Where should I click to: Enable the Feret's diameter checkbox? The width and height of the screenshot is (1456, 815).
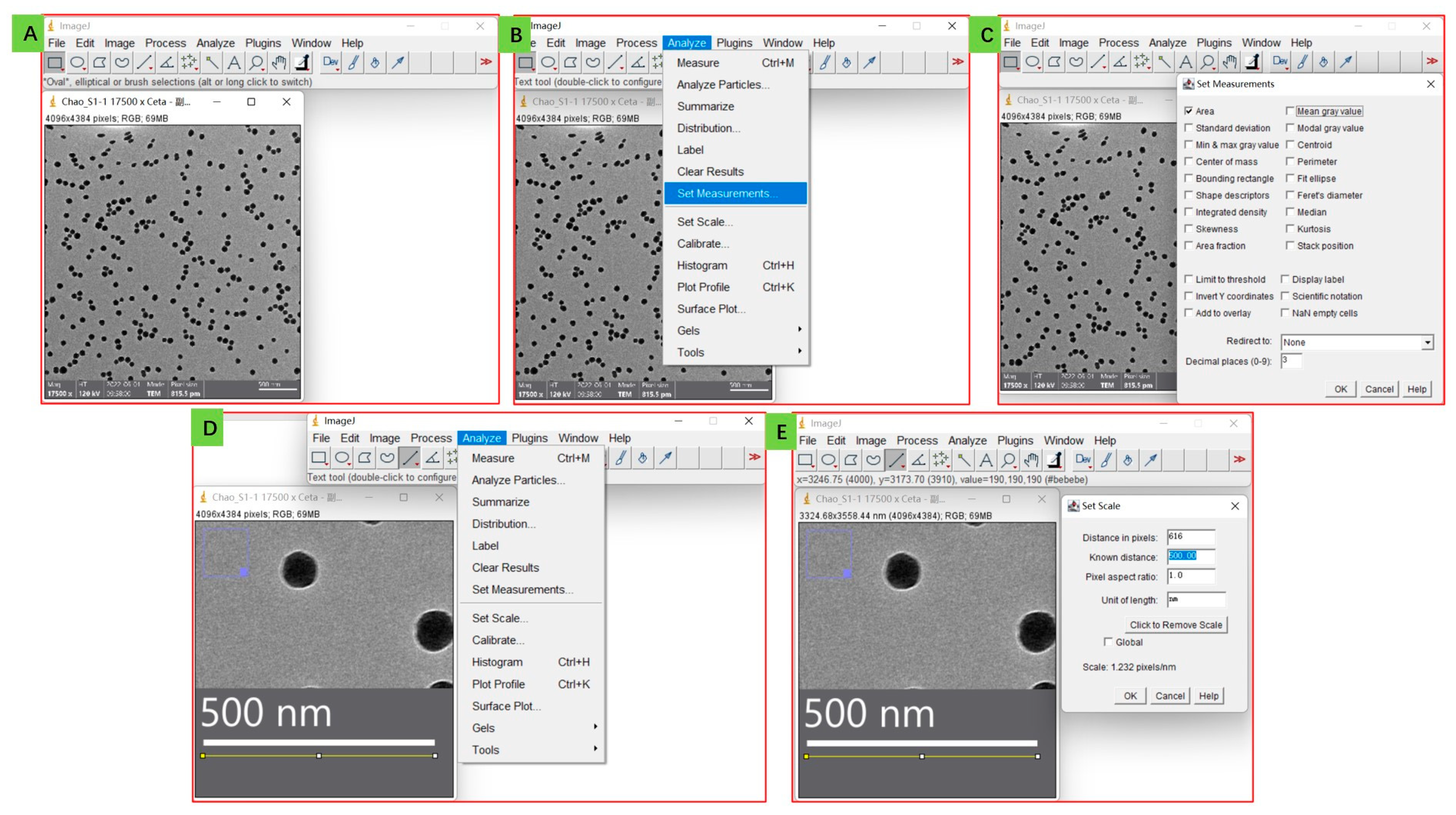[1290, 195]
